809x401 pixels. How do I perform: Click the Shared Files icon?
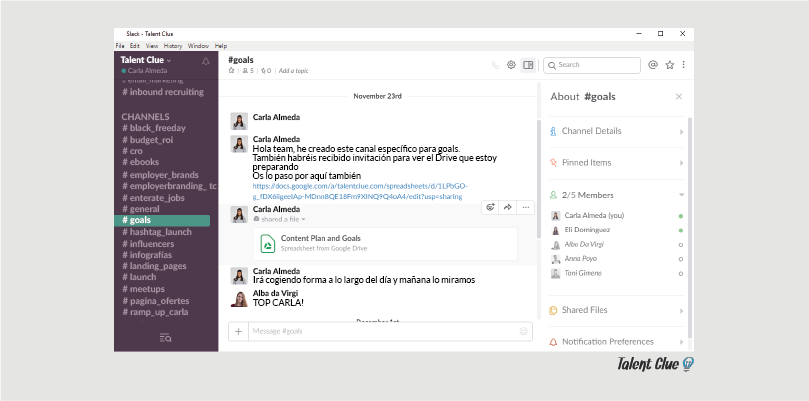553,310
